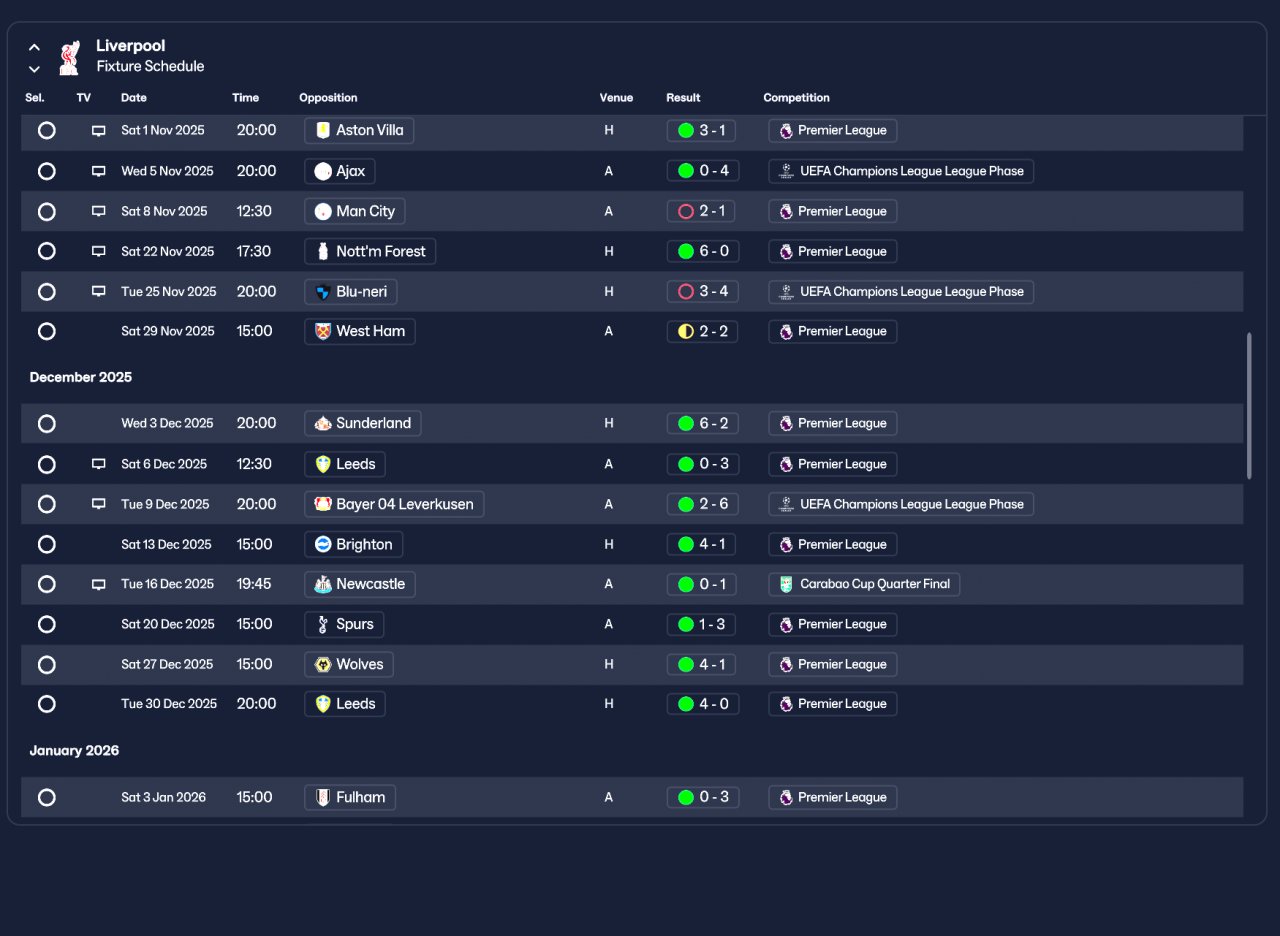Open the Man City opposition link
Screen dimensions: 1280x936
click(x=355, y=211)
